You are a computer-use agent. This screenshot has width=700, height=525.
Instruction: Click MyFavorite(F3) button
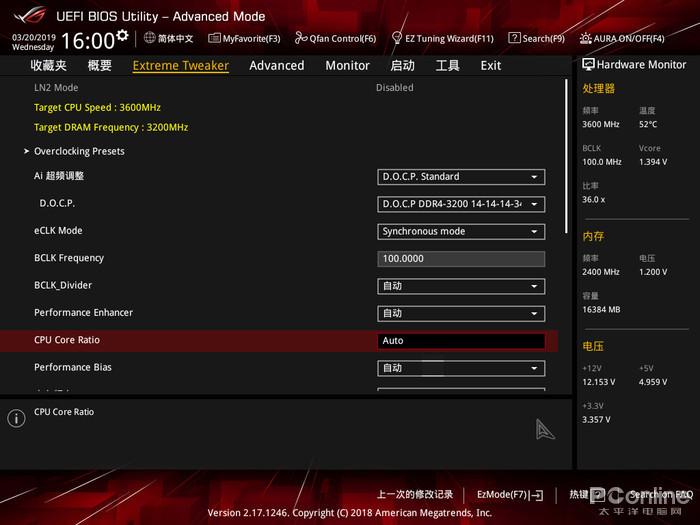click(244, 38)
